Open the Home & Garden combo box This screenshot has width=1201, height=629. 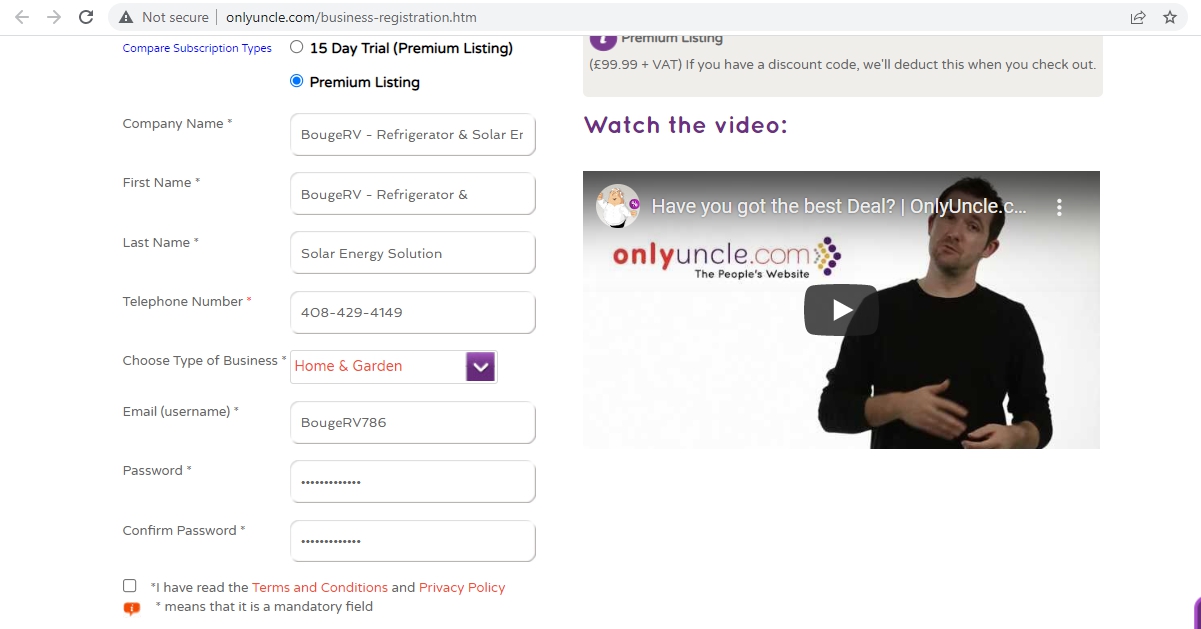[x=393, y=367]
